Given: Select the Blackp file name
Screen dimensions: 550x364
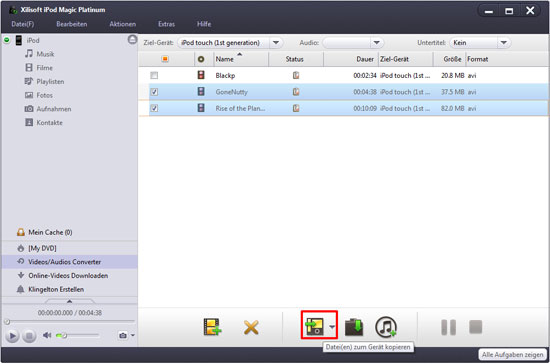Looking at the screenshot, I should pos(225,75).
